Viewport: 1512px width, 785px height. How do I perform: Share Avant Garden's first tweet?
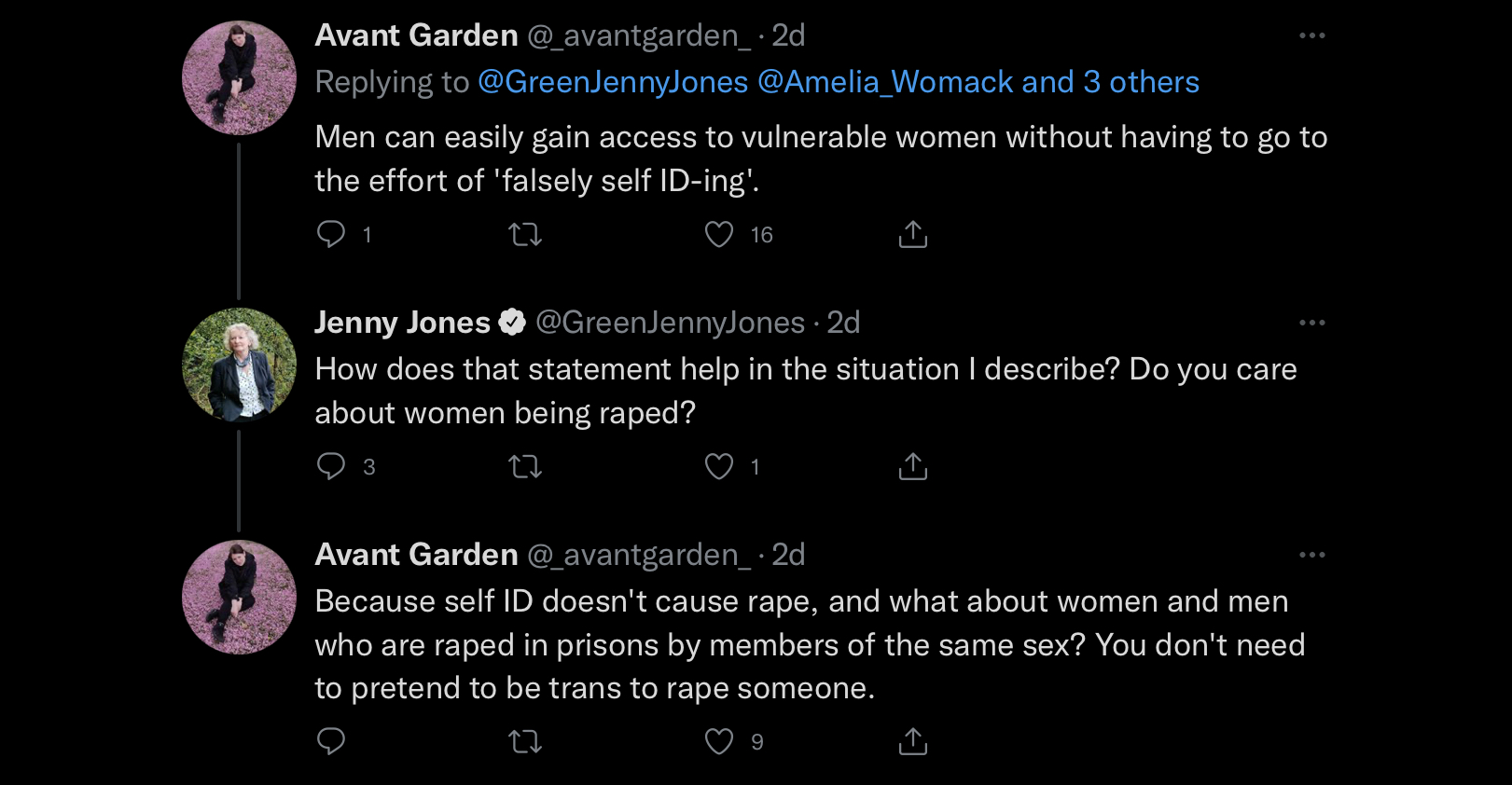click(x=913, y=234)
